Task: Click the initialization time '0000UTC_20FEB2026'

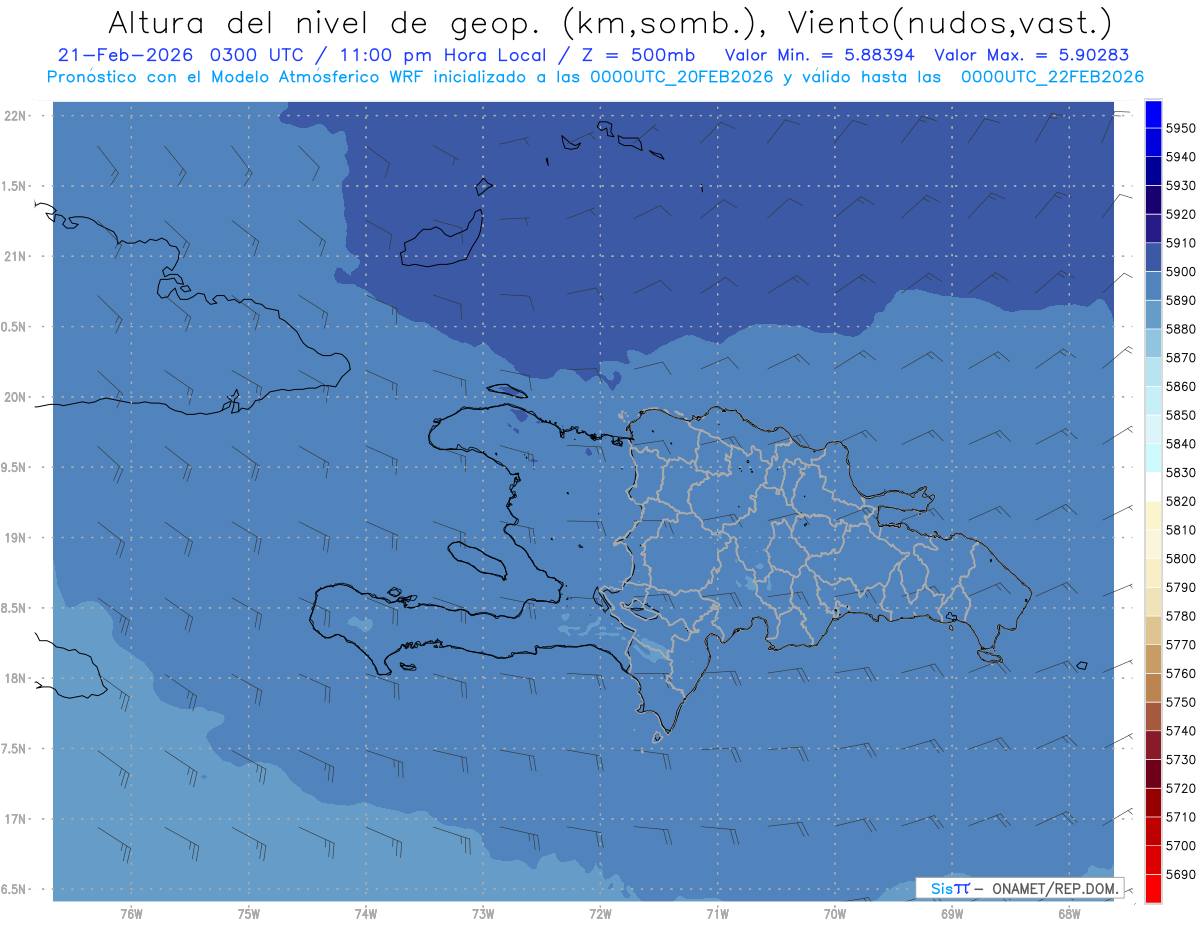Action: click(x=682, y=76)
